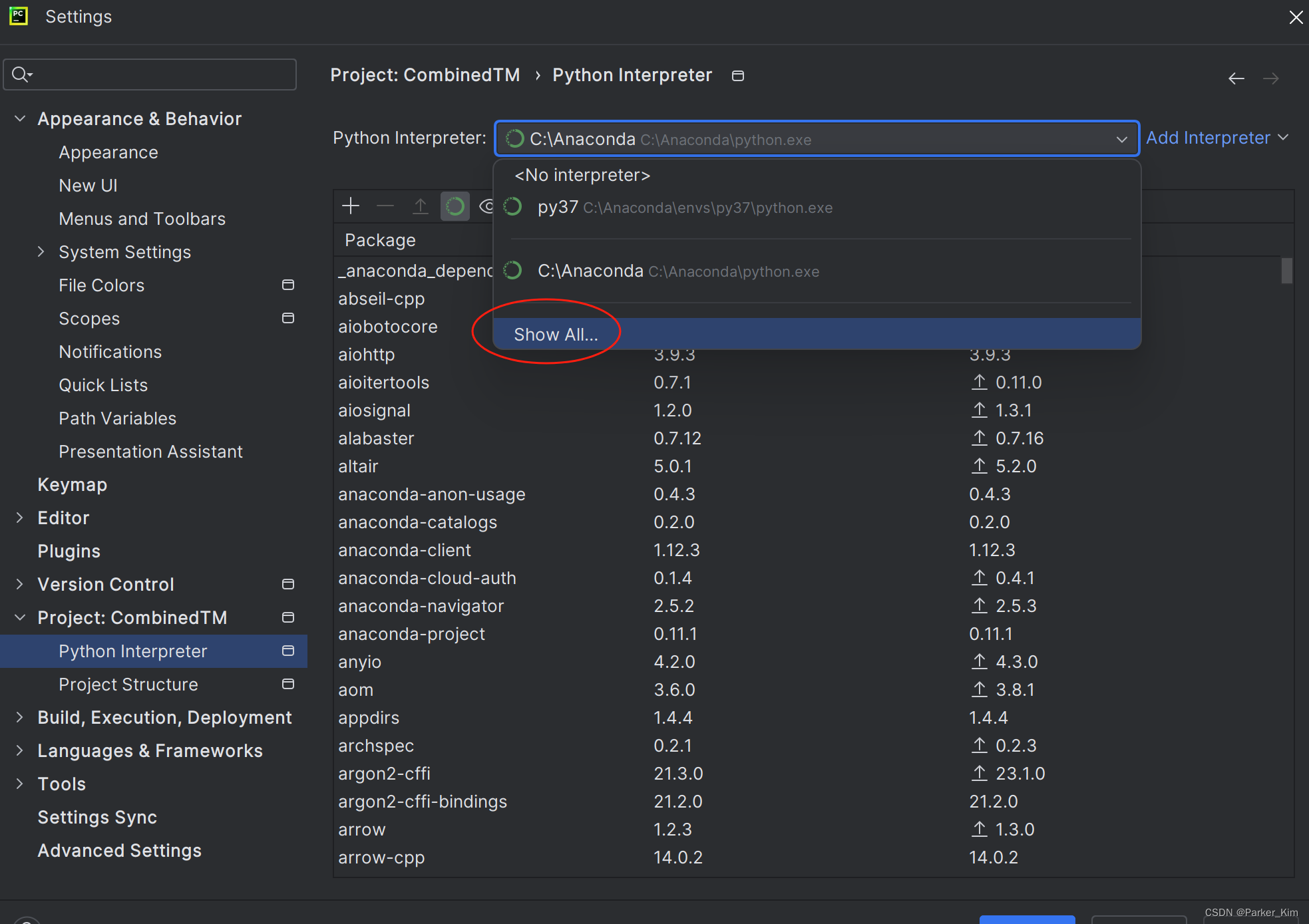Select Project Structure in the sidebar
The height and width of the screenshot is (924, 1309).
click(x=128, y=684)
